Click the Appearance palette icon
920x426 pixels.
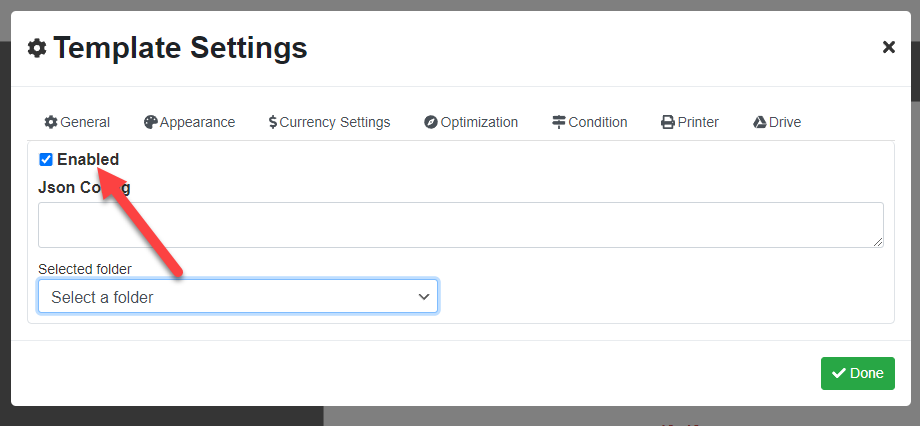151,122
